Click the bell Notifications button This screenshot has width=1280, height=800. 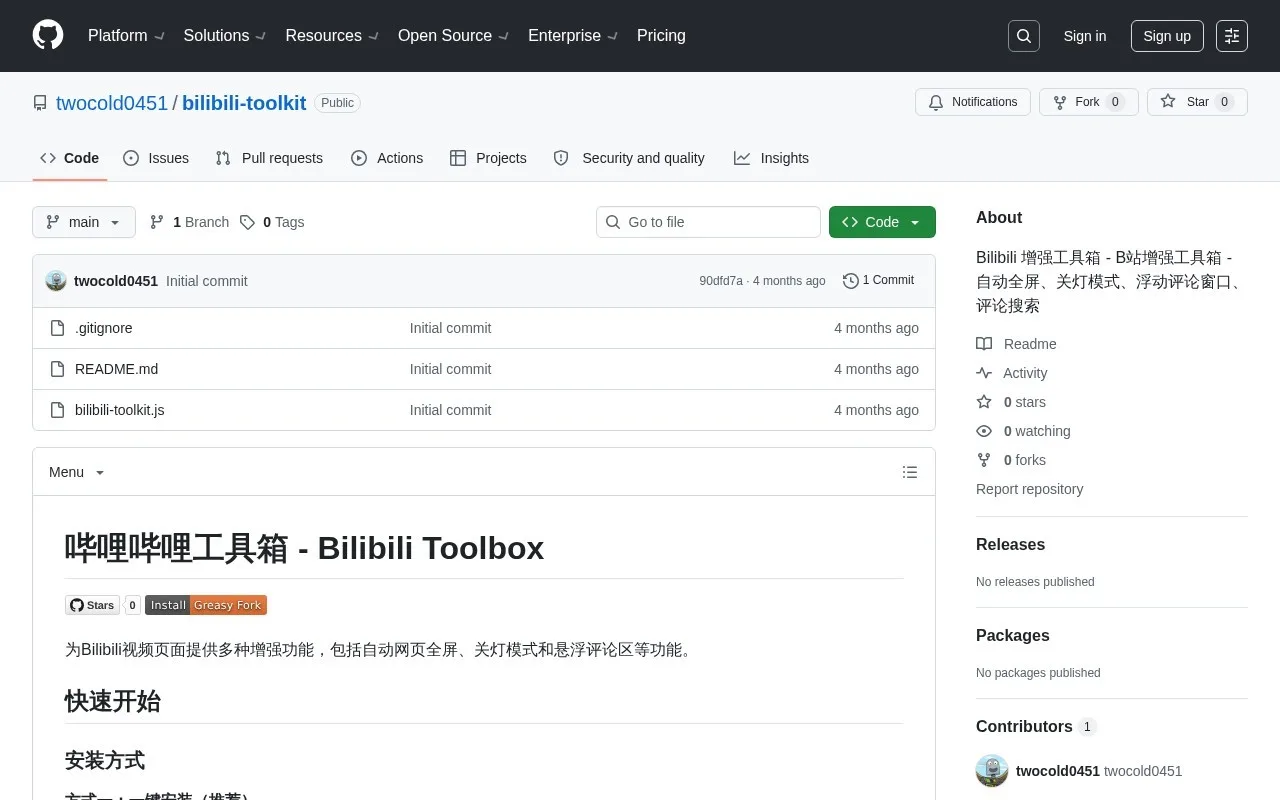pyautogui.click(x=973, y=102)
